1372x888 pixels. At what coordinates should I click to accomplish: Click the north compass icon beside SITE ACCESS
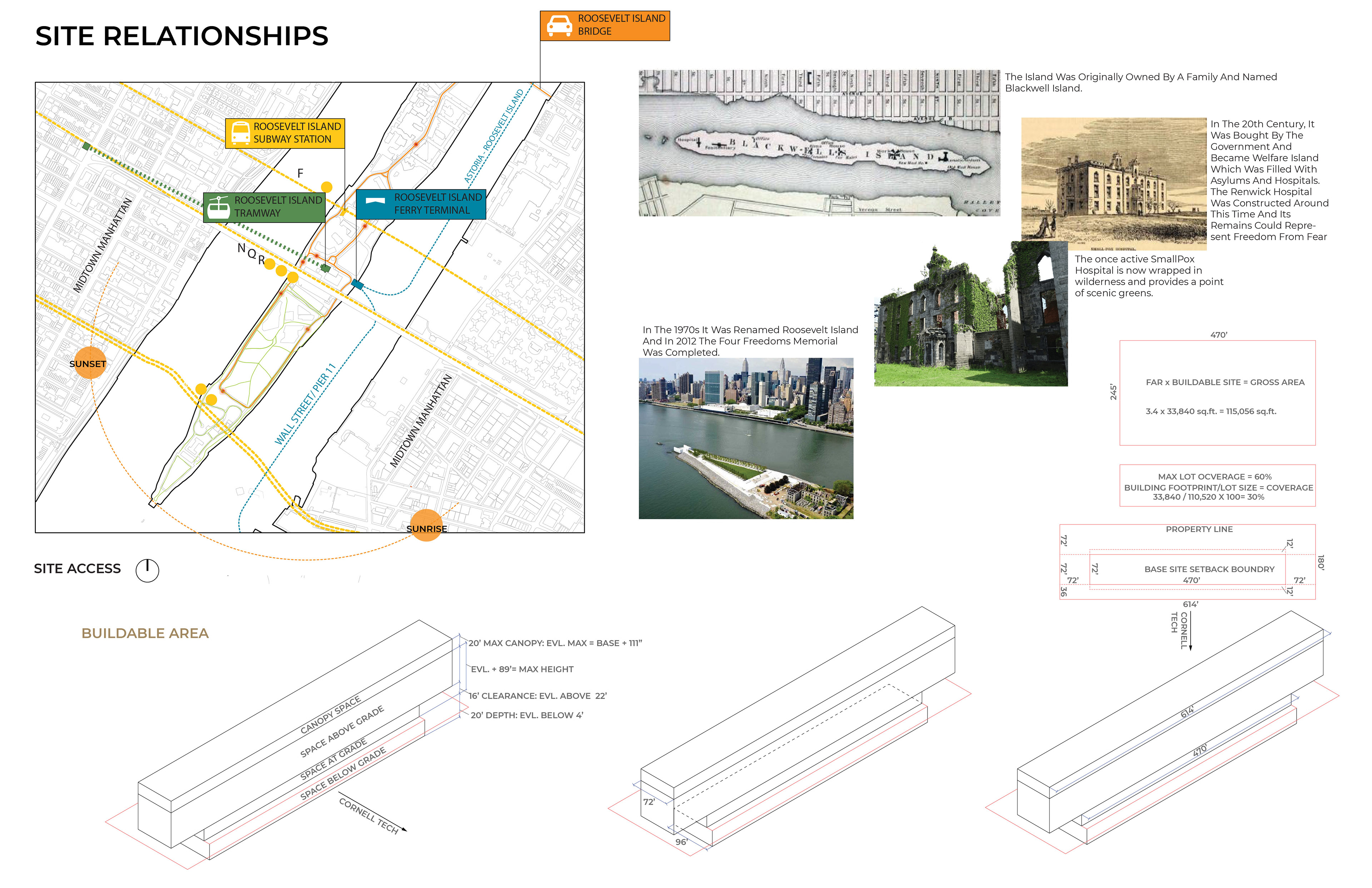(x=147, y=570)
